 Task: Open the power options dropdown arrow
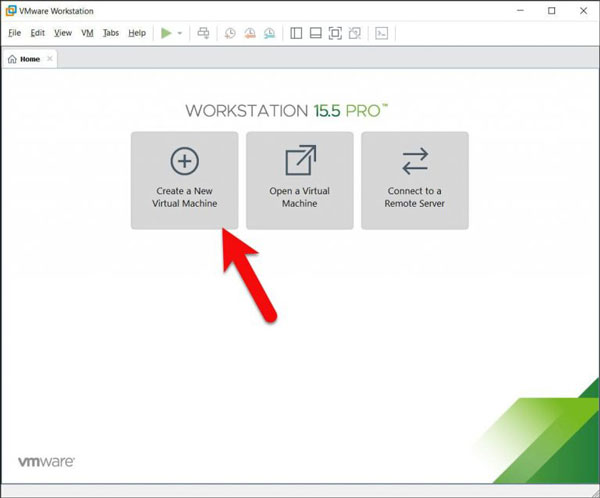pyautogui.click(x=180, y=33)
